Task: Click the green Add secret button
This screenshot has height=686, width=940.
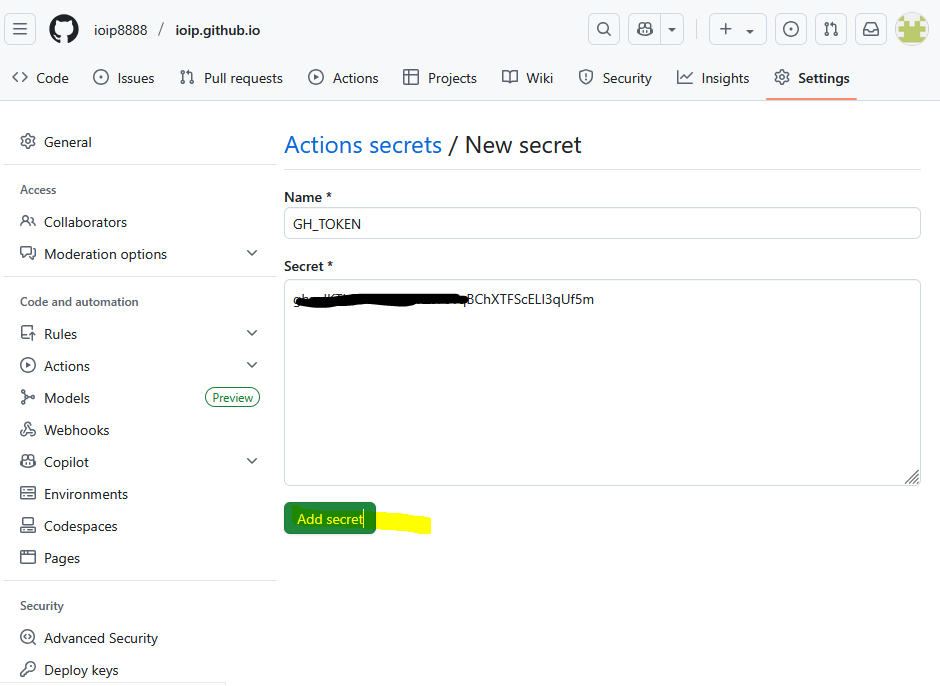Action: (x=329, y=519)
